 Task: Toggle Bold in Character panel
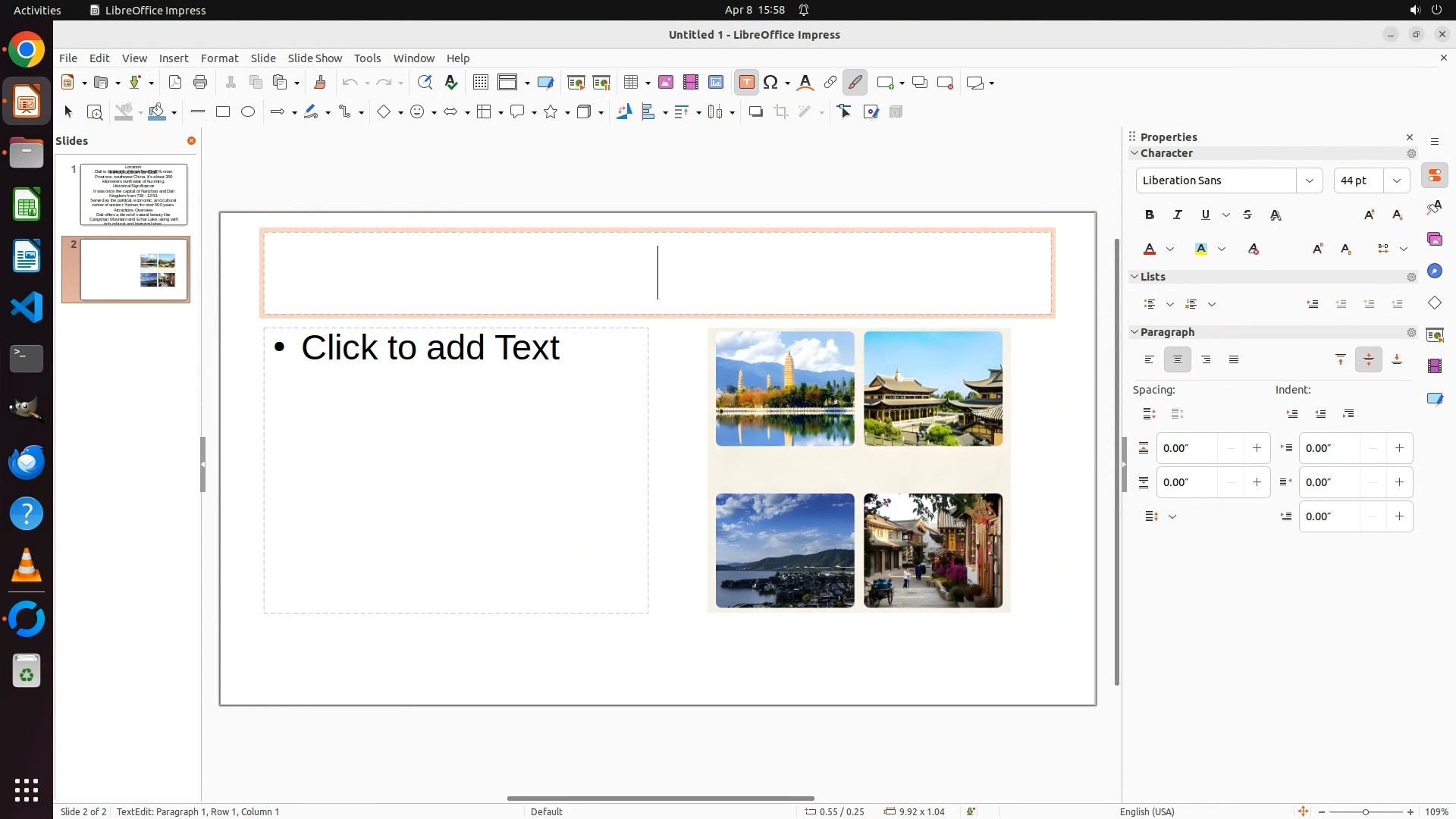point(1150,215)
